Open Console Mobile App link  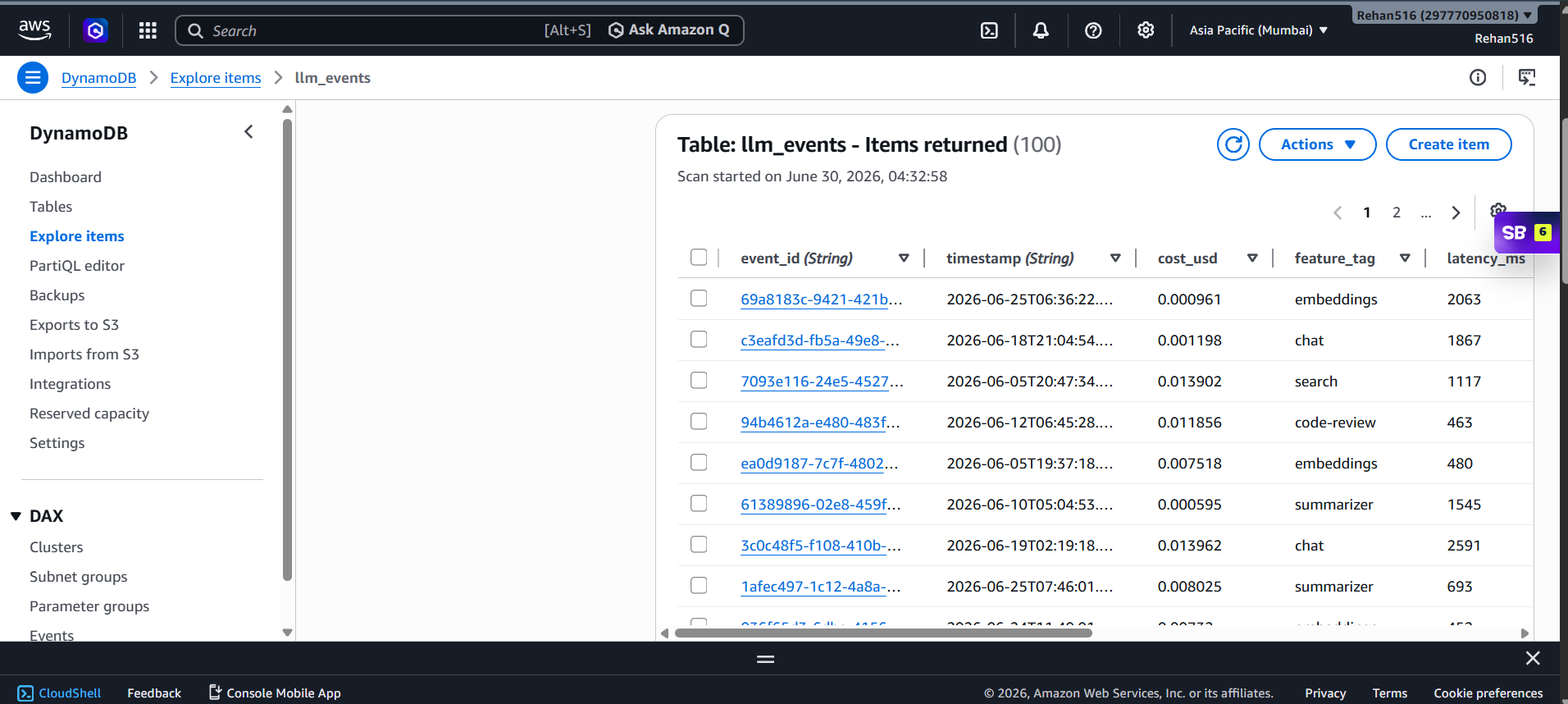pyautogui.click(x=275, y=693)
